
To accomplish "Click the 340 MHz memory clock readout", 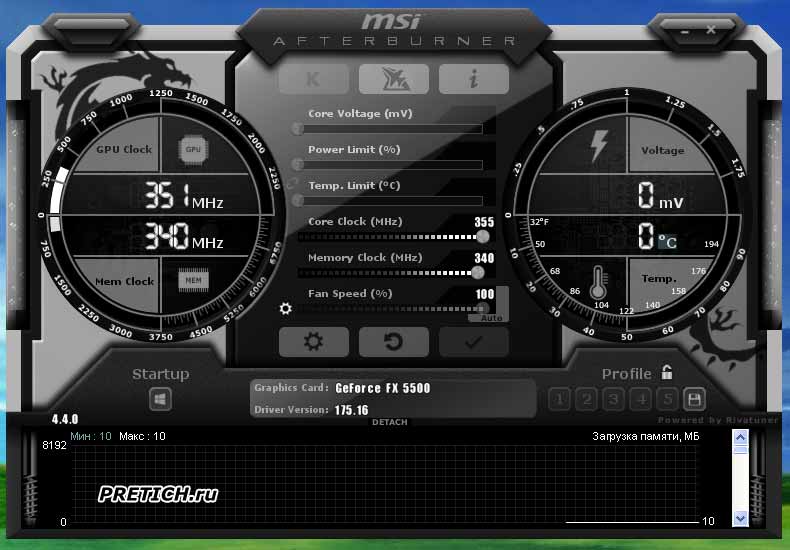I will coord(184,236).
